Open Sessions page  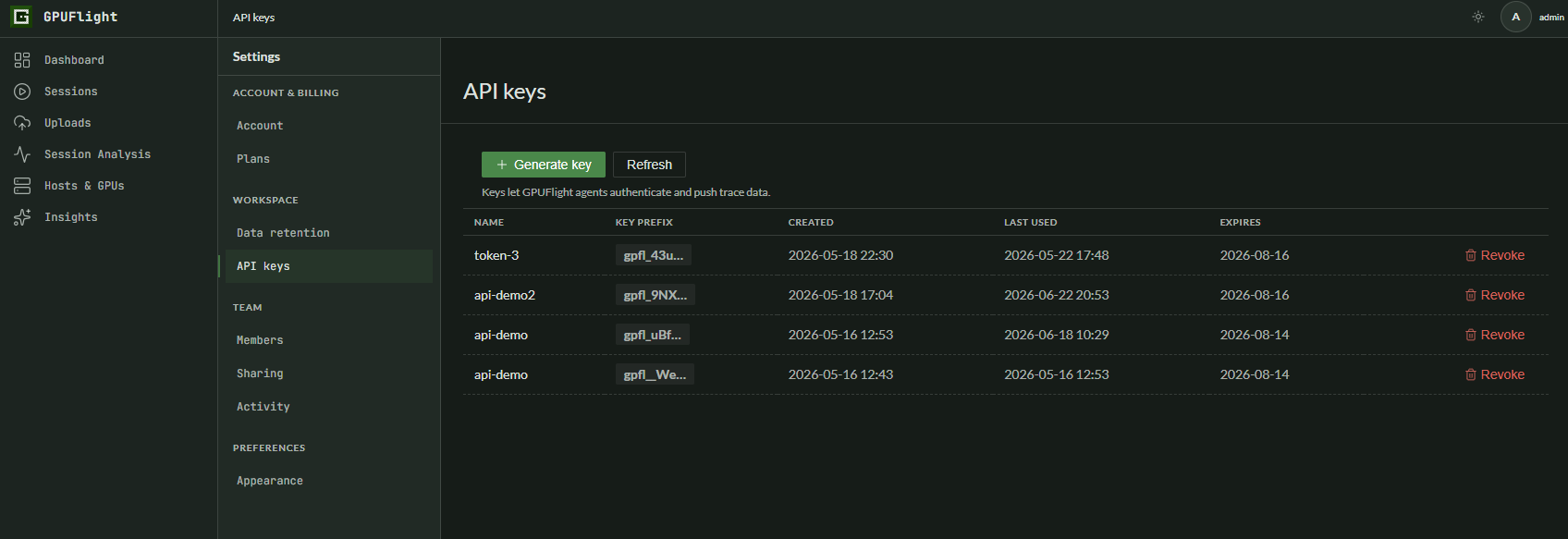pos(71,92)
